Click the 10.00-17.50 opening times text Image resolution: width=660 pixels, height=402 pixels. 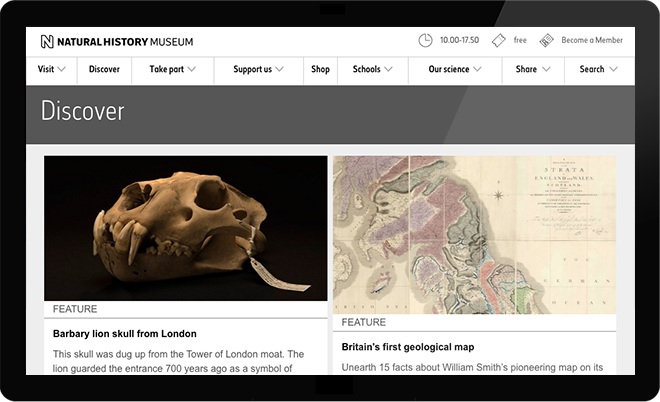click(459, 40)
